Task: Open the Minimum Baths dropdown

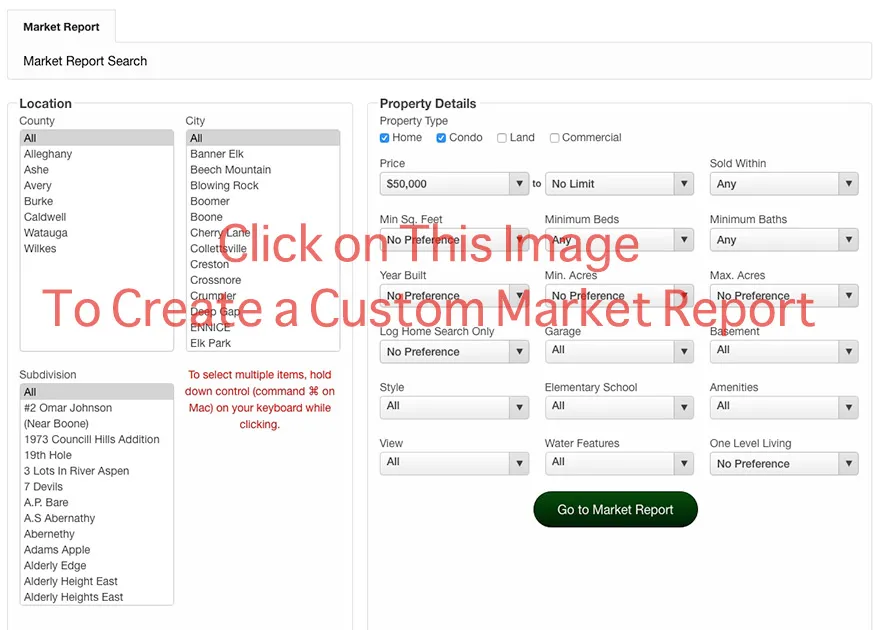Action: click(x=784, y=240)
